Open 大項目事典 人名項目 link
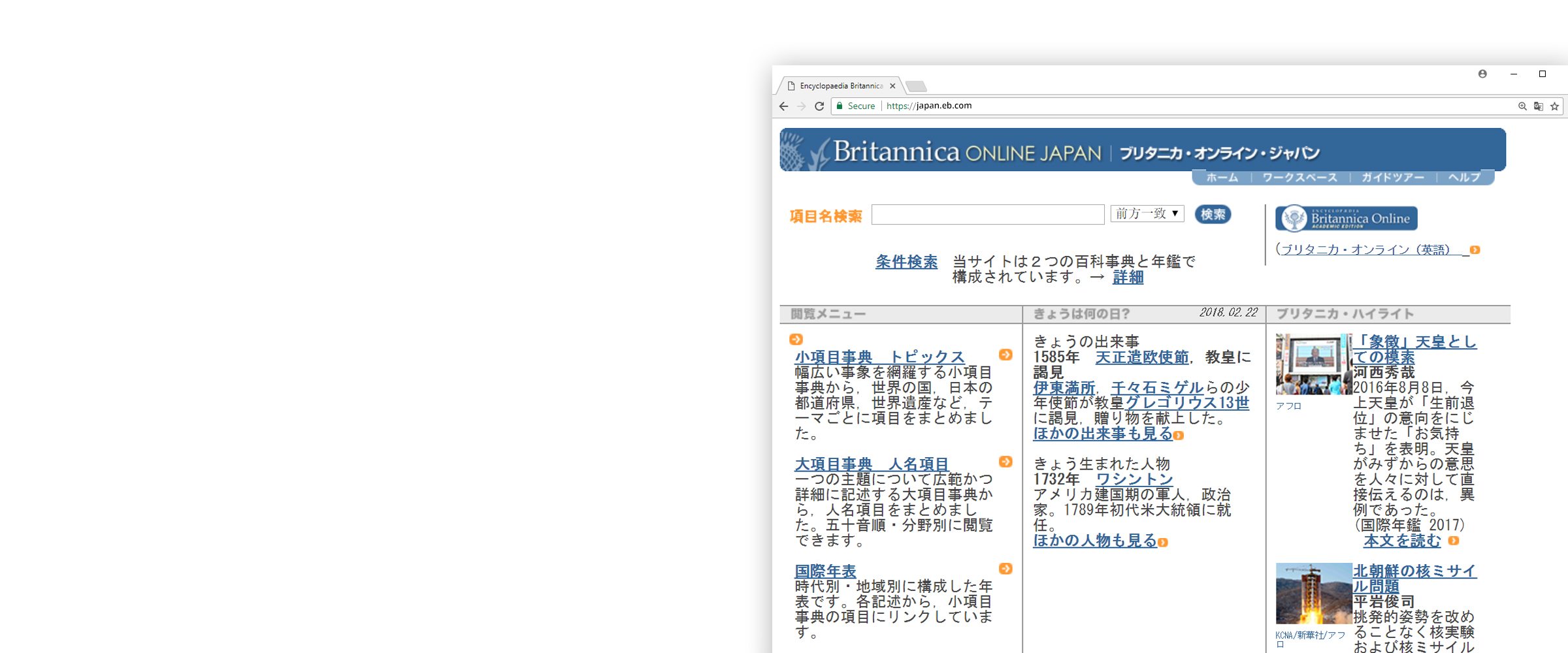The height and width of the screenshot is (653, 1568). coord(872,464)
